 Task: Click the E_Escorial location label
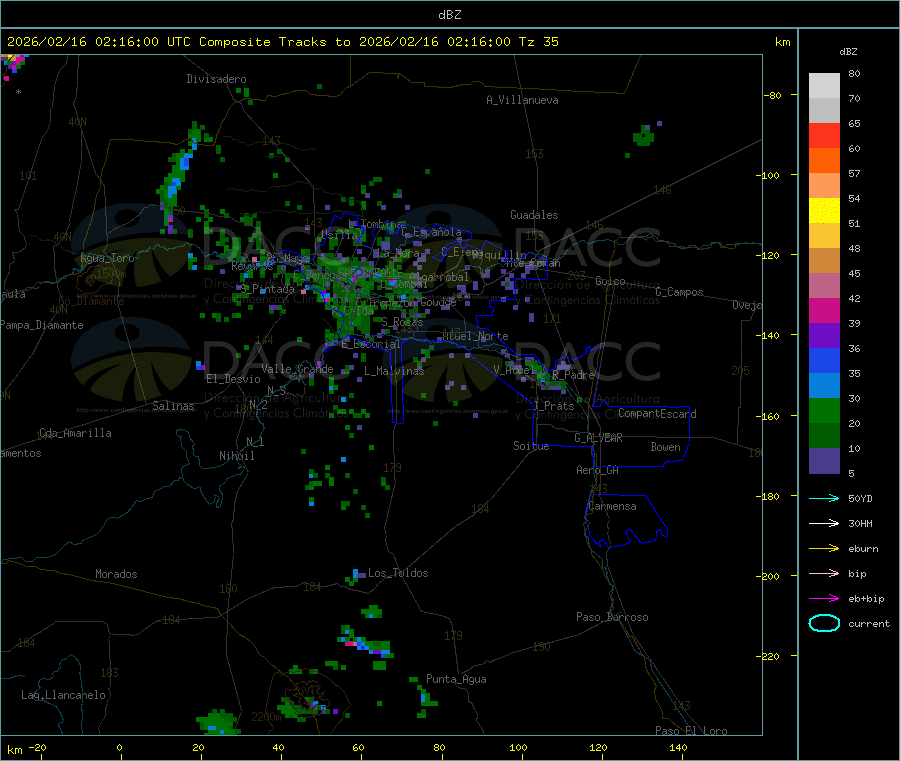pyautogui.click(x=371, y=344)
